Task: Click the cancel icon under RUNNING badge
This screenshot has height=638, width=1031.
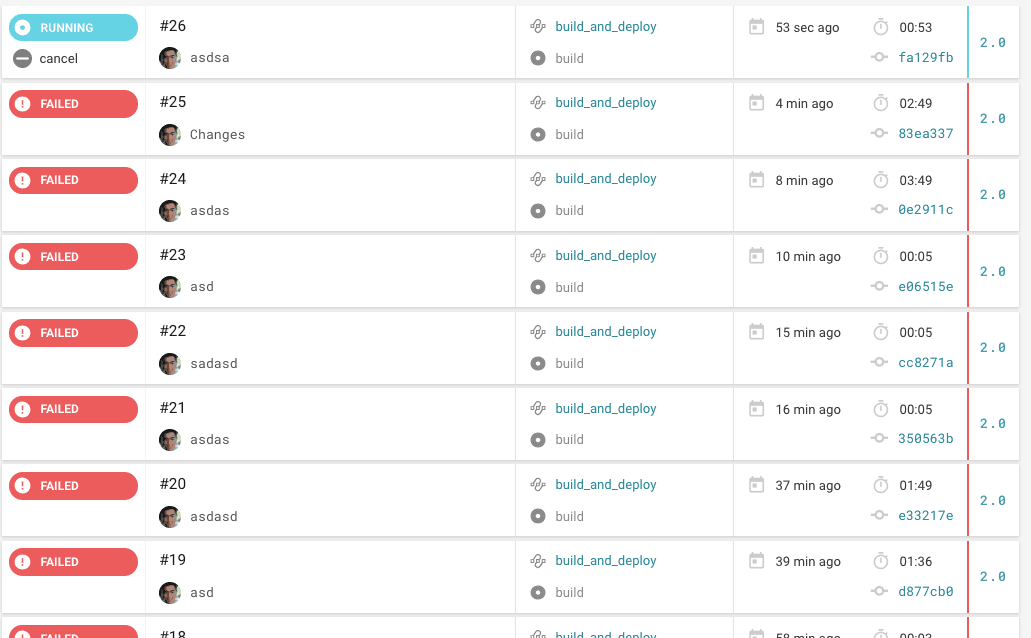Action: pyautogui.click(x=22, y=59)
